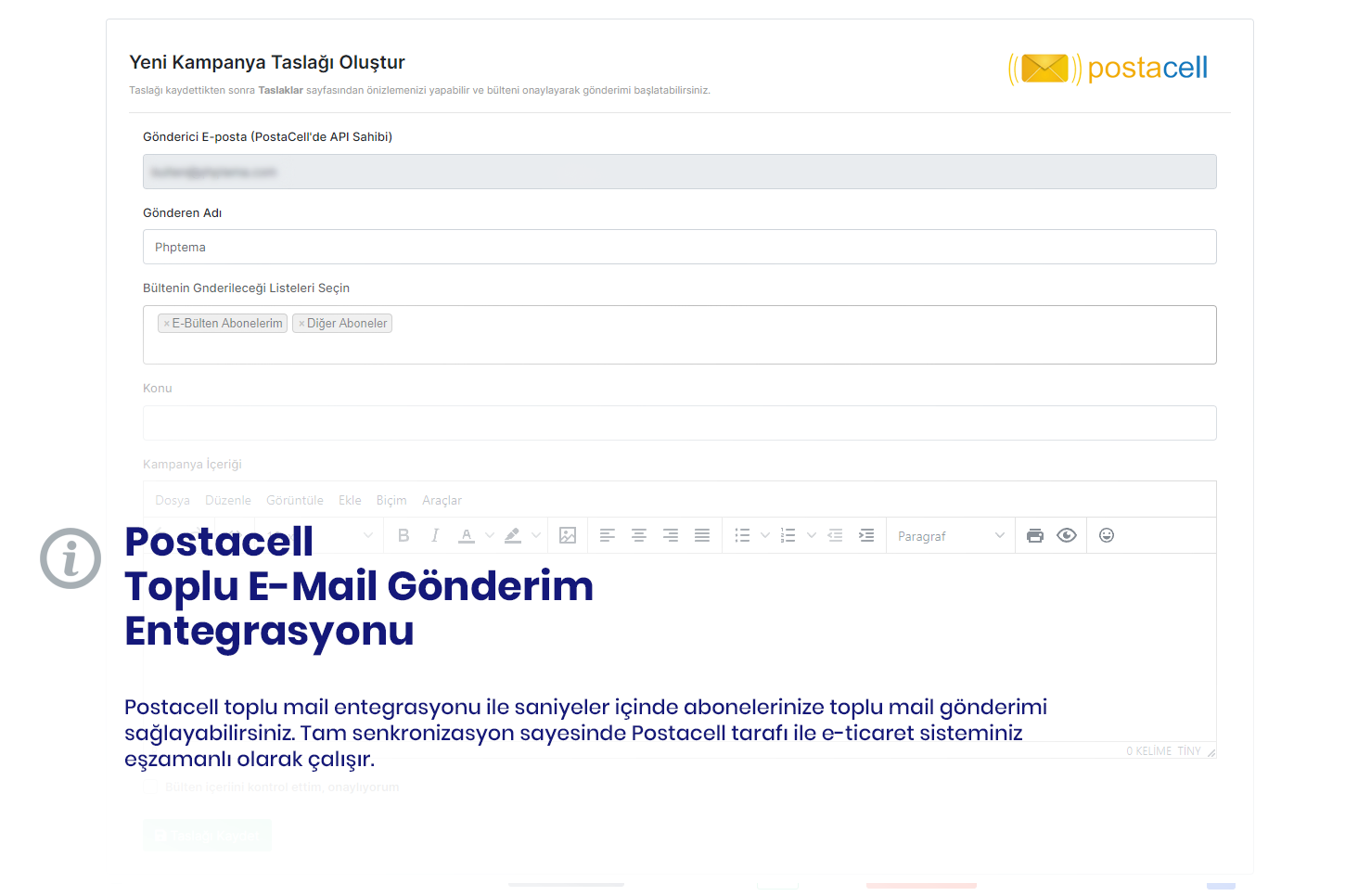The width and height of the screenshot is (1358, 896).
Task: Remove the 'Diğer Aboneler' list tag
Action: click(x=301, y=324)
